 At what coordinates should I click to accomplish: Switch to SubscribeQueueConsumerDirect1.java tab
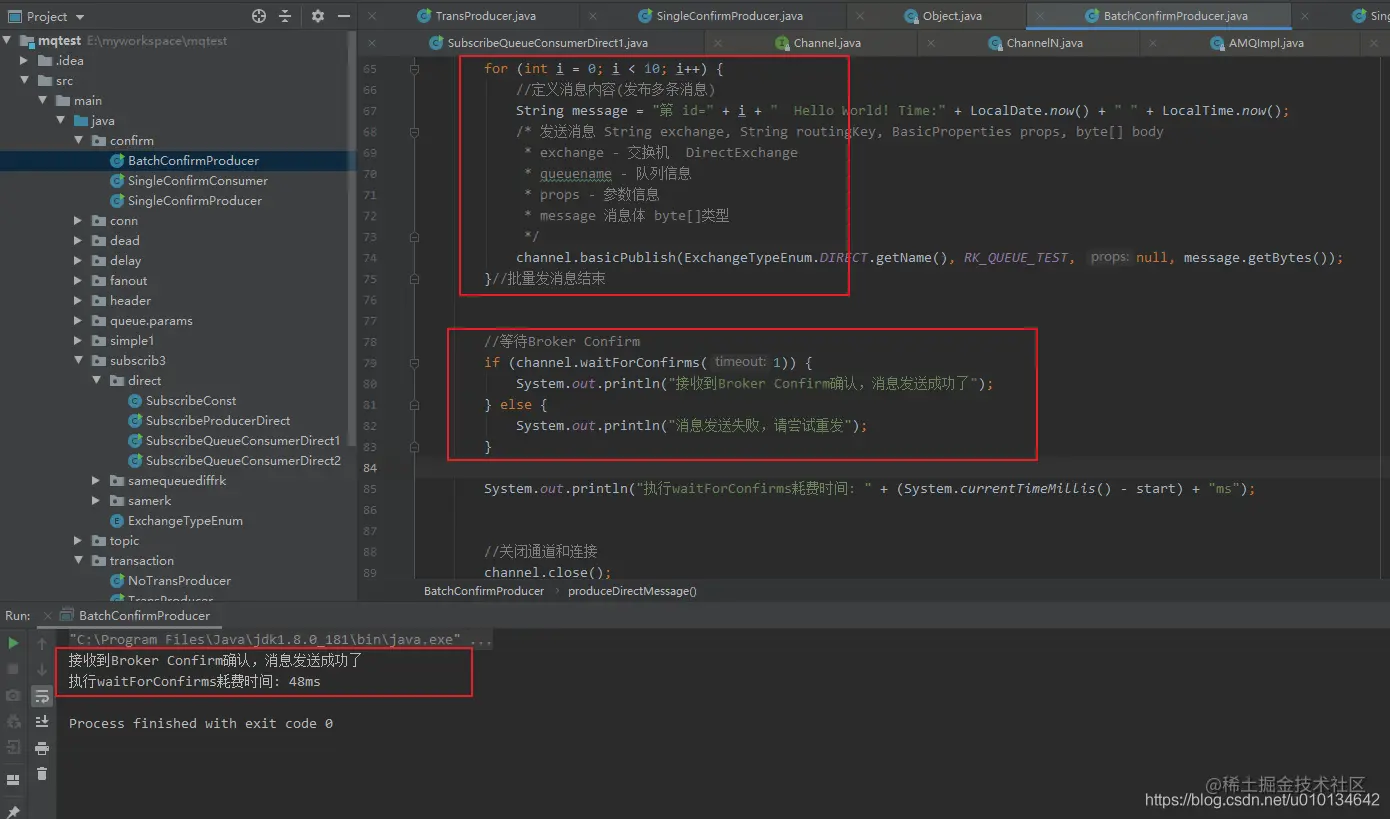(538, 43)
